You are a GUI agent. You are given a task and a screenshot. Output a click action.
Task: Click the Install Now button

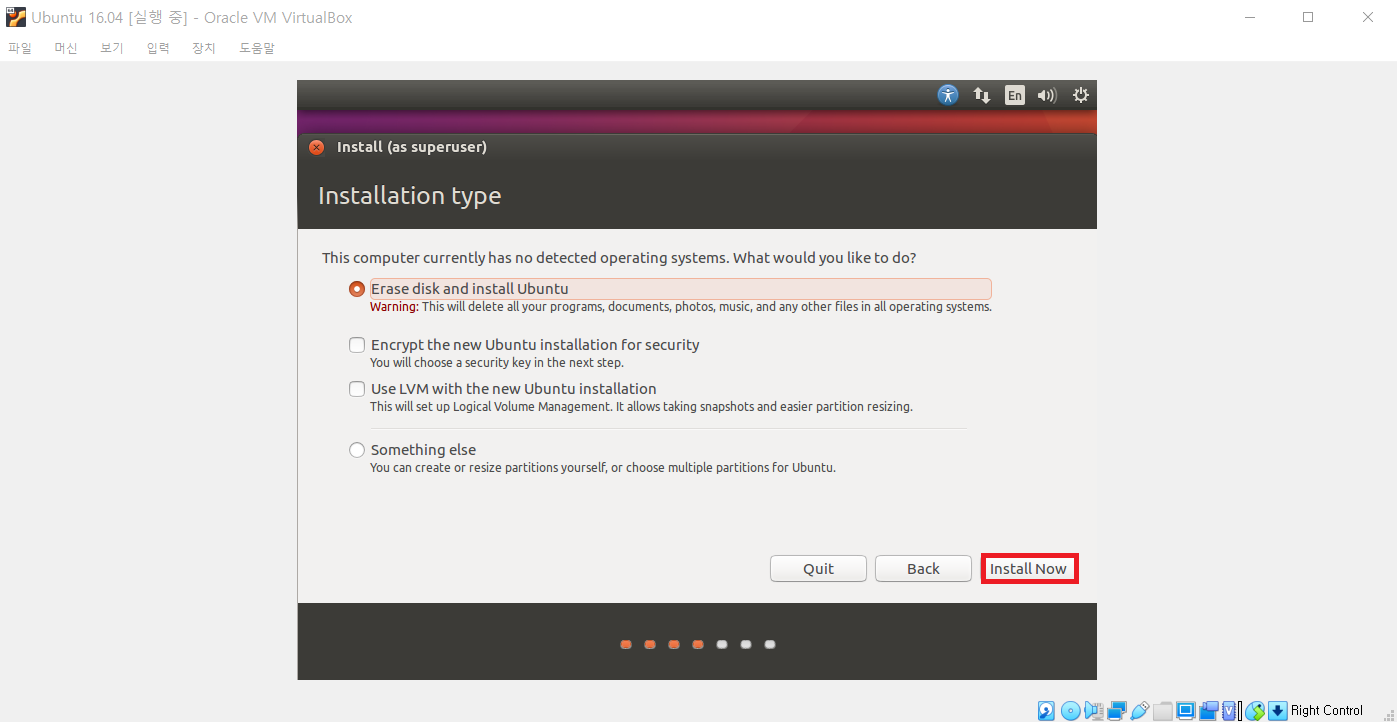[1028, 568]
